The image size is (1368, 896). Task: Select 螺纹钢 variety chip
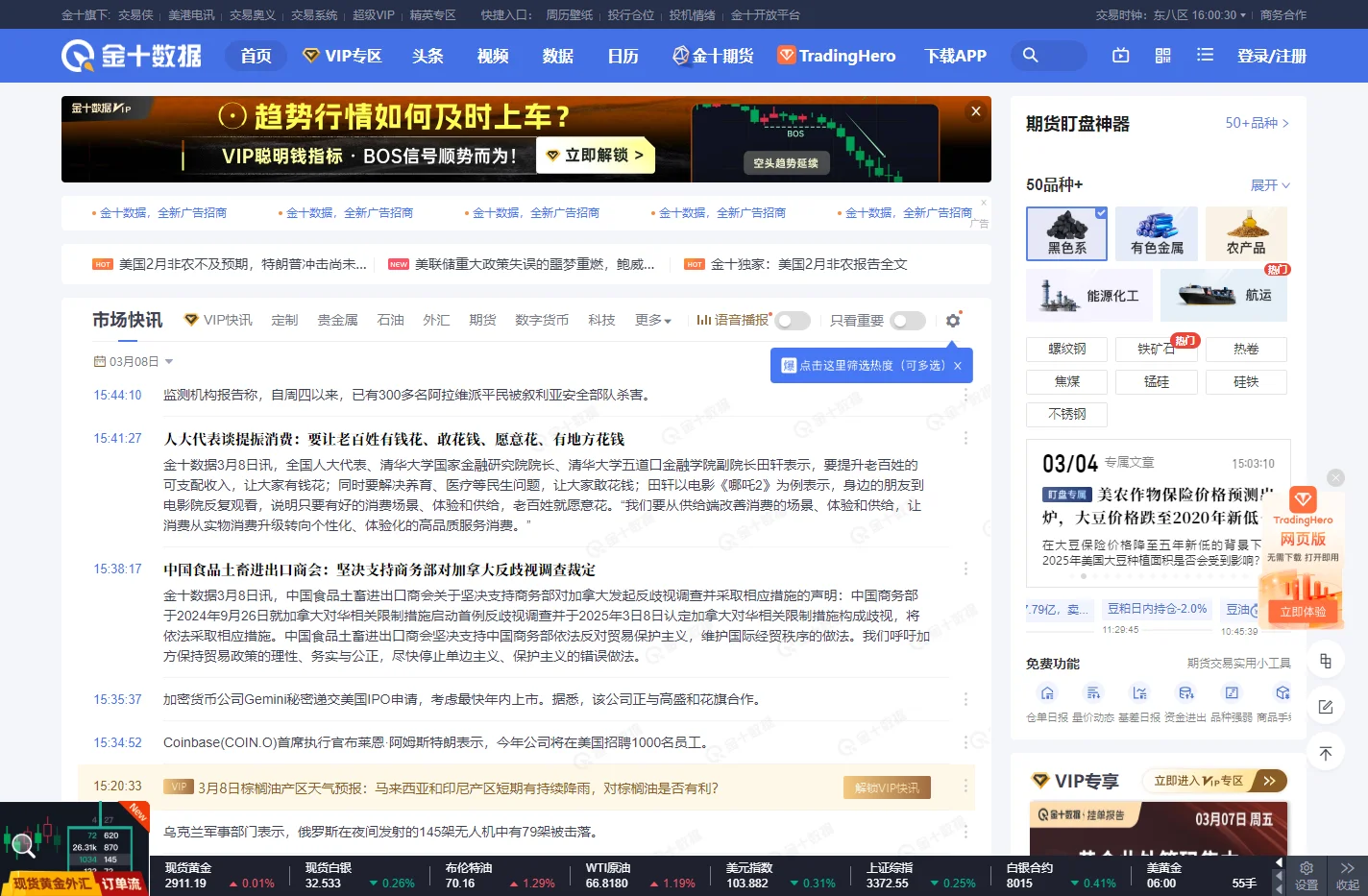coord(1066,350)
